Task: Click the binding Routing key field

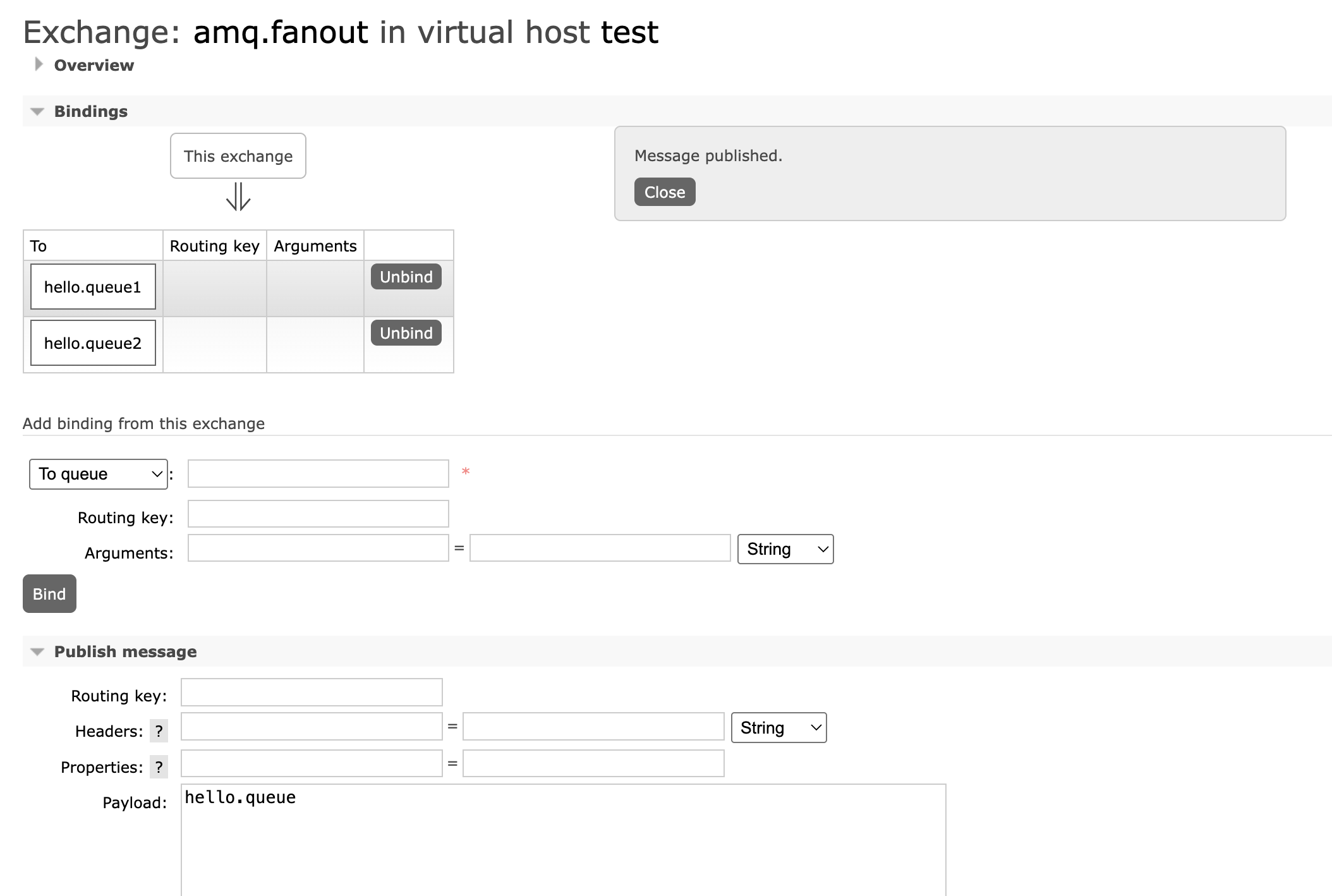Action: (318, 514)
